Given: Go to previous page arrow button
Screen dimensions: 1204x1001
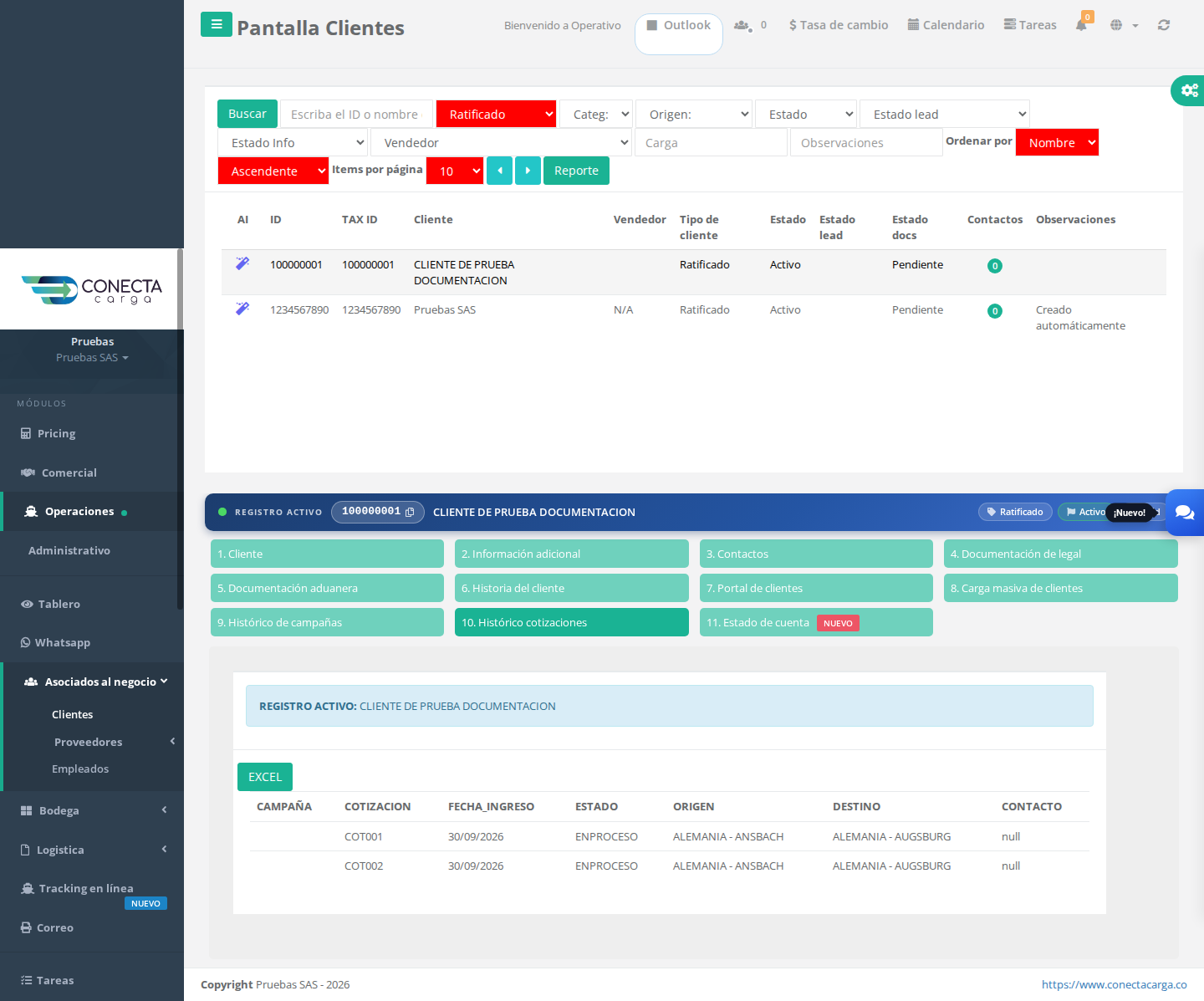Looking at the screenshot, I should [x=499, y=171].
